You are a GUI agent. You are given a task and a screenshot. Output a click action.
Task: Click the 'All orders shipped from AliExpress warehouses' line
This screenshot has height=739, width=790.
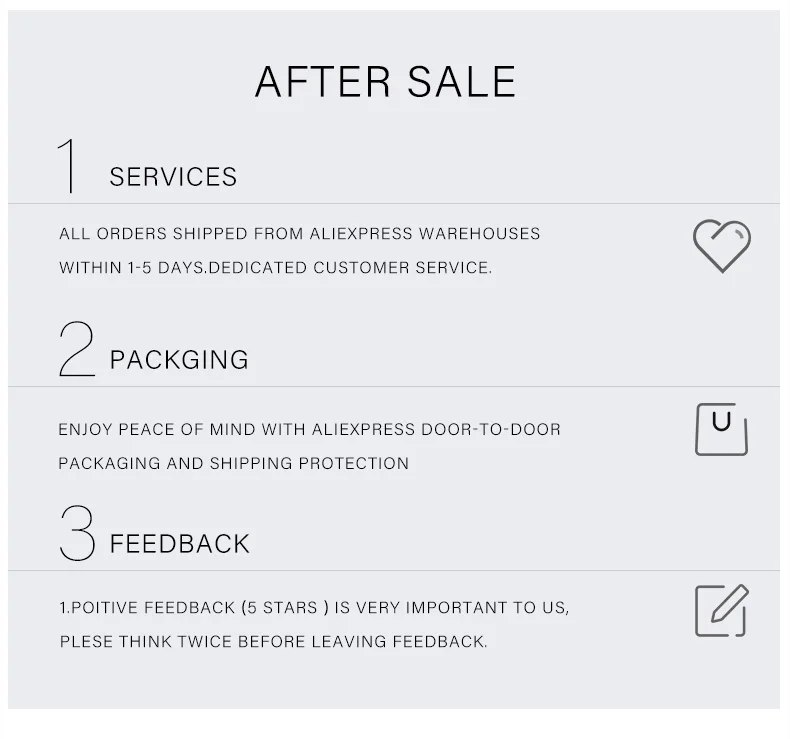[x=299, y=234]
